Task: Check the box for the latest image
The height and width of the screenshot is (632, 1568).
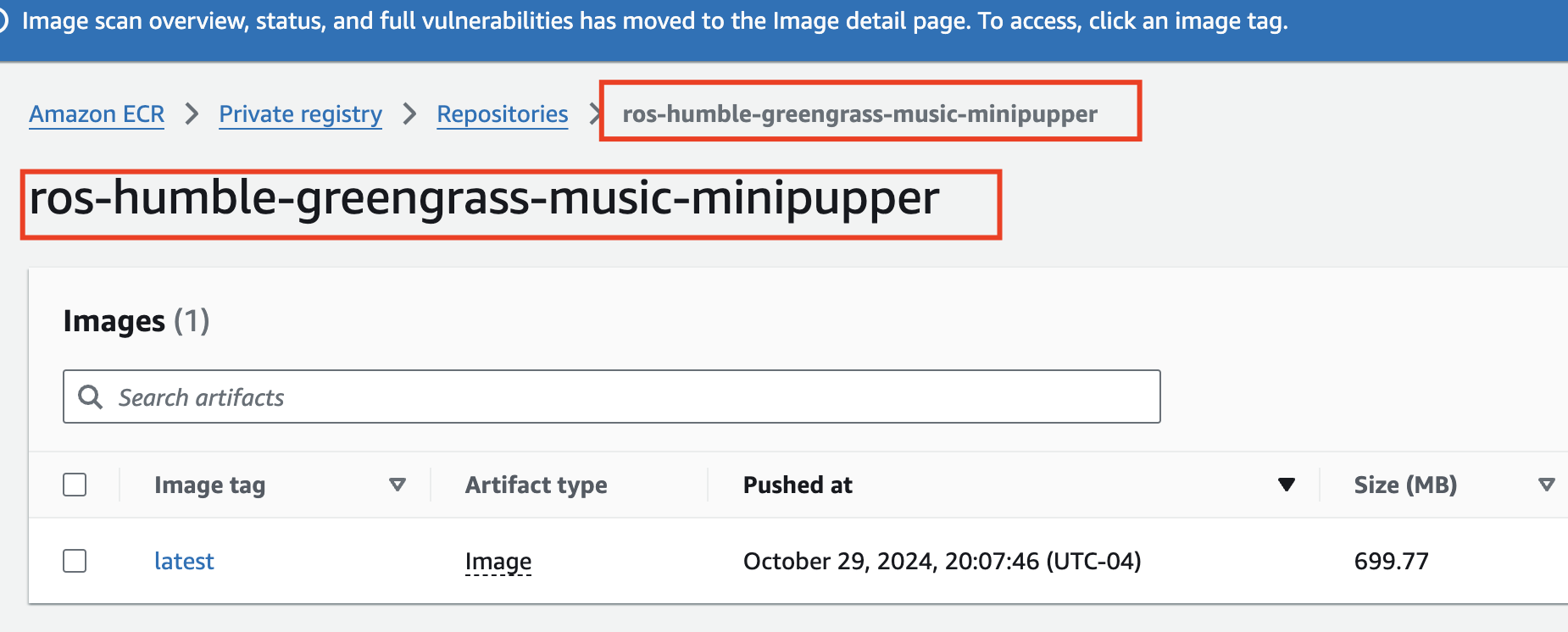Action: (75, 561)
